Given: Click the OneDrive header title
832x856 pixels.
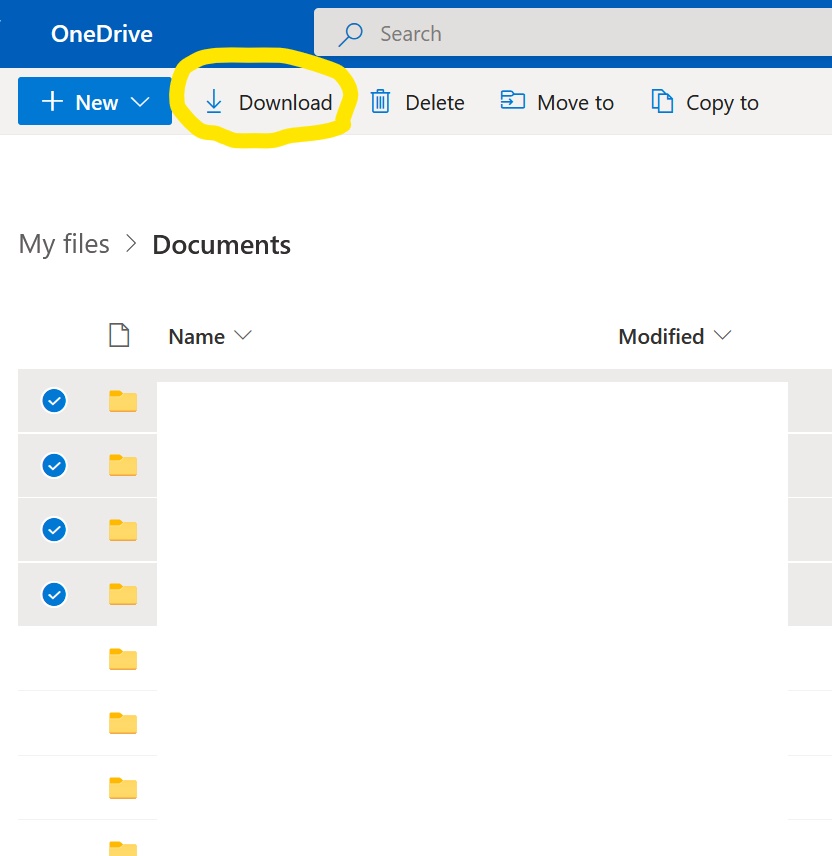Looking at the screenshot, I should (102, 34).
